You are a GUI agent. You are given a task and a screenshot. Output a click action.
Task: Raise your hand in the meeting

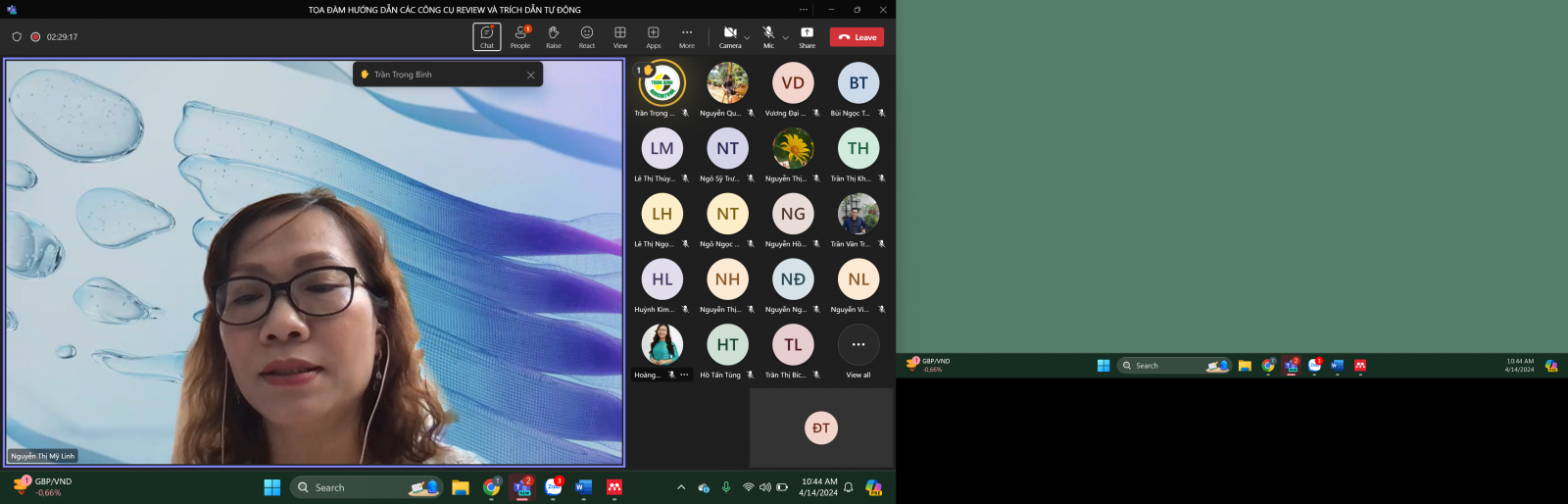(x=554, y=36)
